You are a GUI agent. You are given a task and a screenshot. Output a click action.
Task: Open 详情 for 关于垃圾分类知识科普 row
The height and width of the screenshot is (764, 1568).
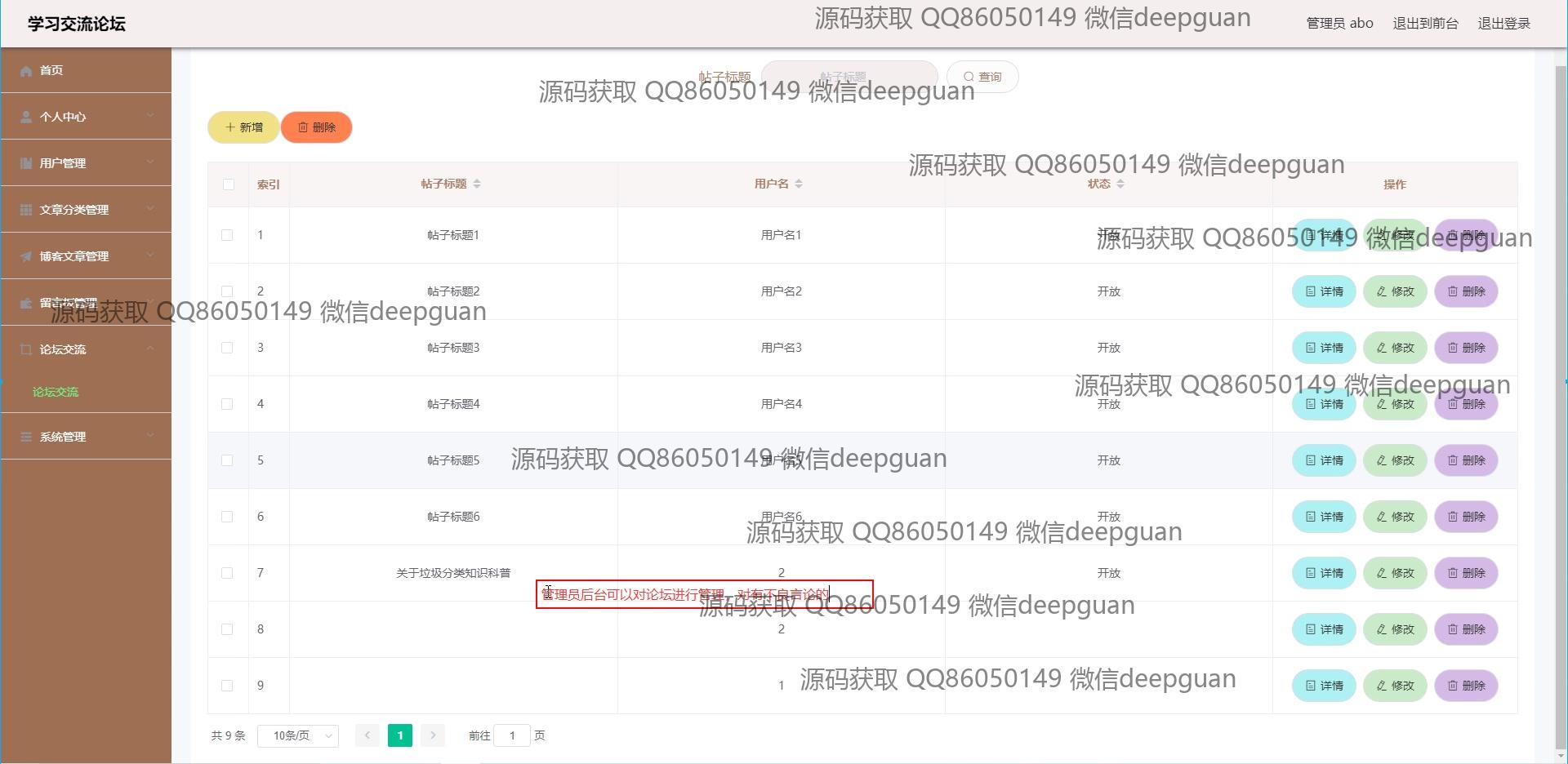coord(1324,573)
